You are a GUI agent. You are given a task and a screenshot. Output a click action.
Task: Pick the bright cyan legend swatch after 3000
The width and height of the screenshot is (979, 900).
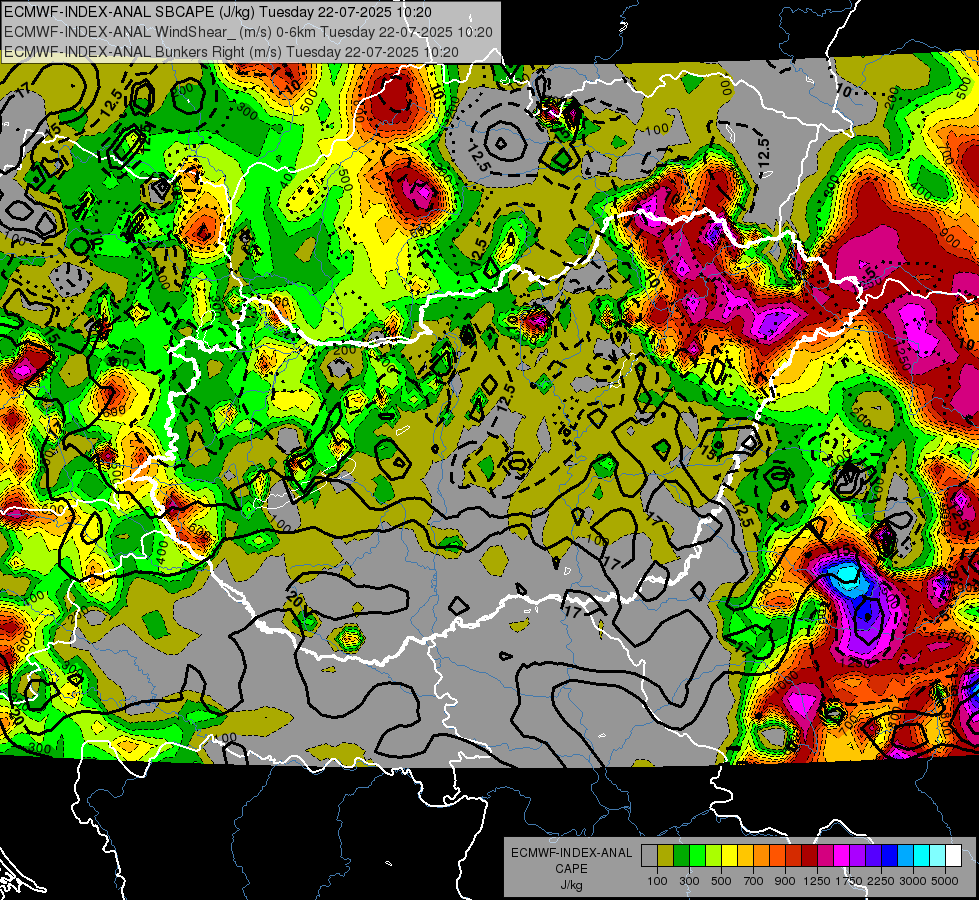tap(922, 855)
